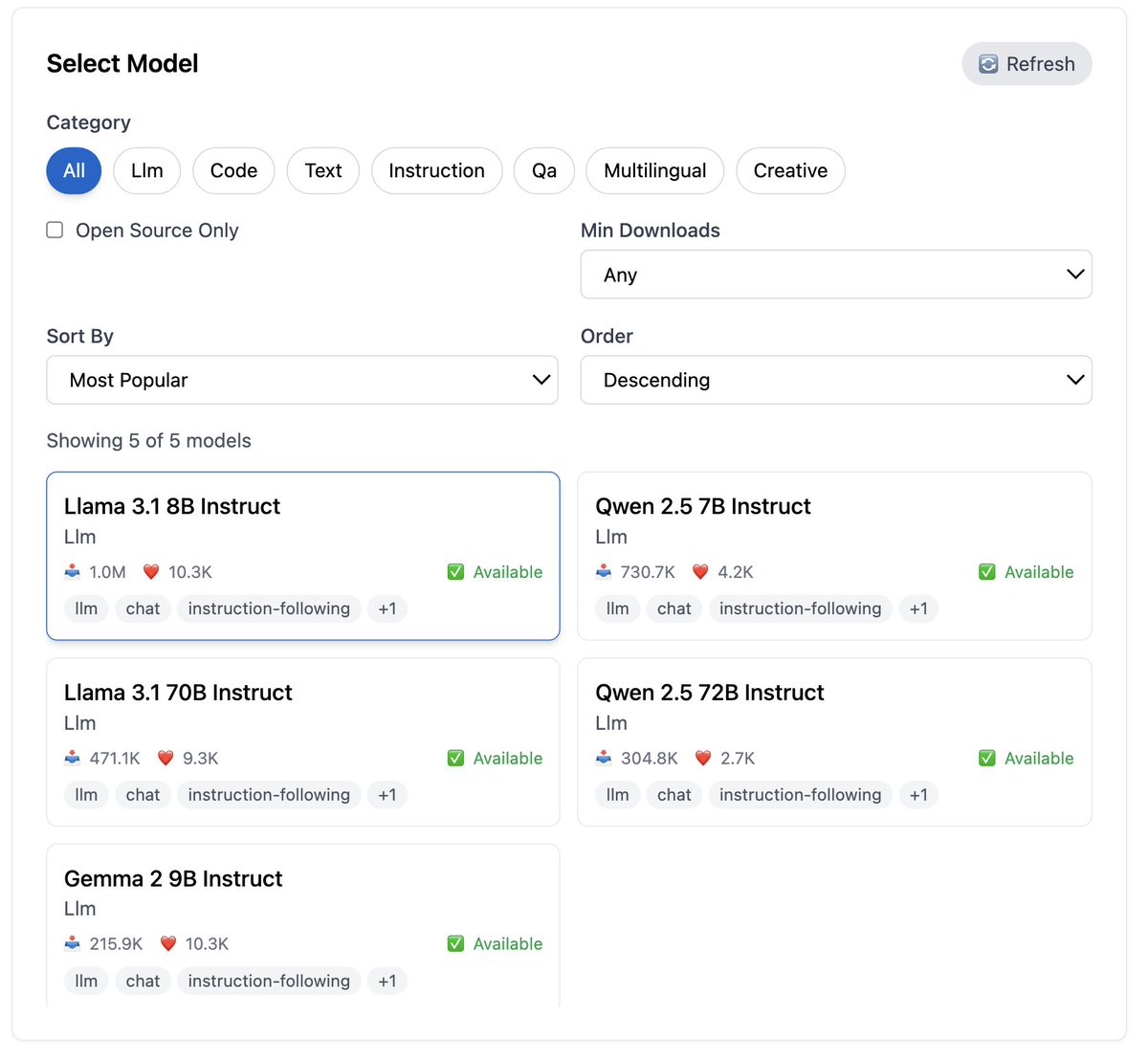Click the 730.7K download count

click(648, 572)
